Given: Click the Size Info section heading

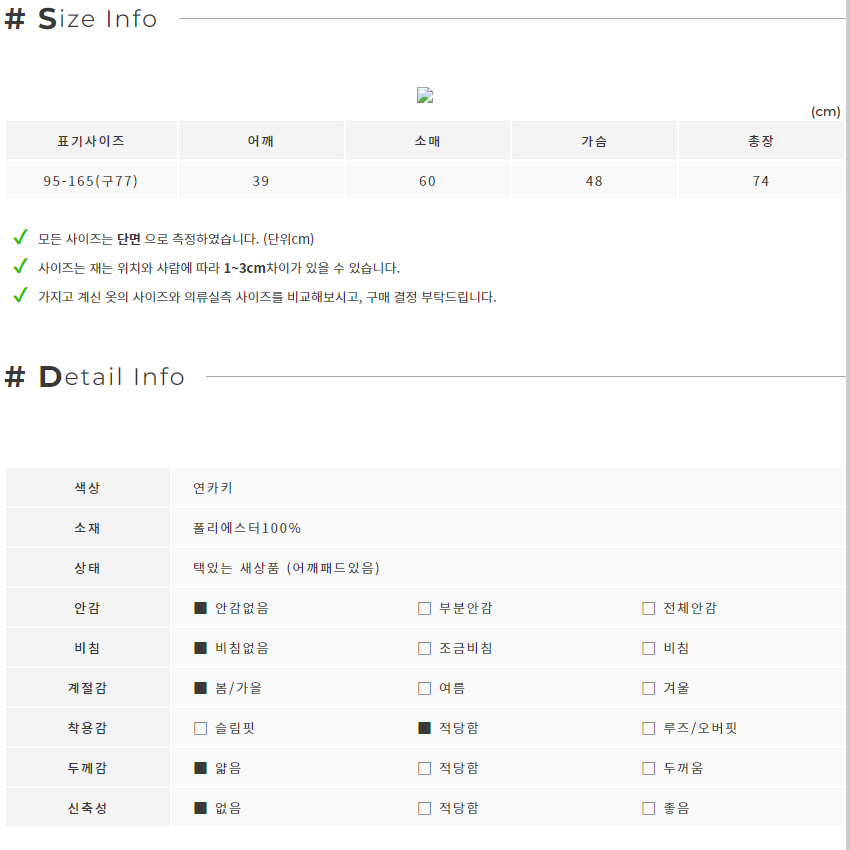Looking at the screenshot, I should click(81, 18).
